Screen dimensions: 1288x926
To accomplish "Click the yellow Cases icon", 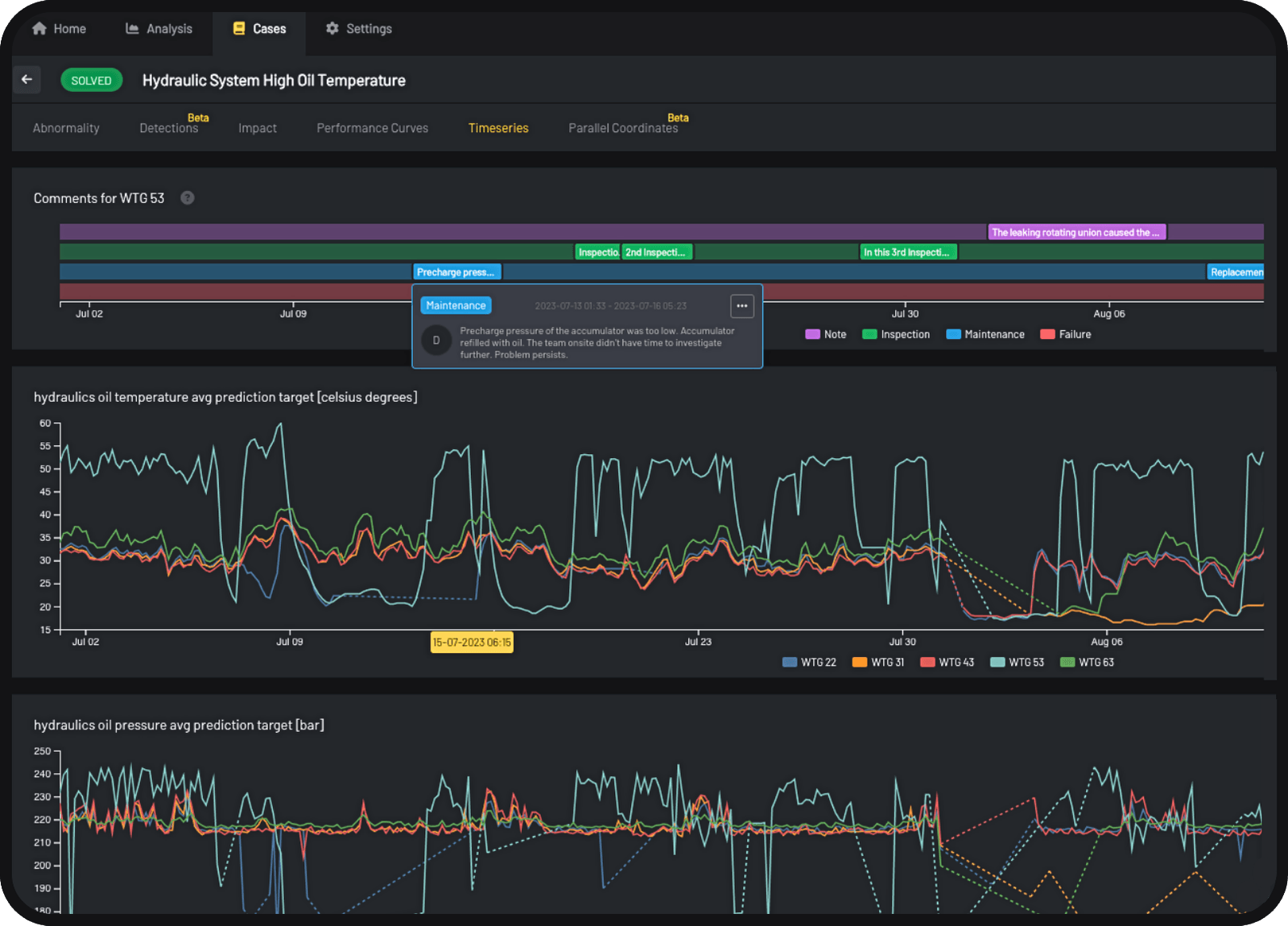I will [239, 29].
